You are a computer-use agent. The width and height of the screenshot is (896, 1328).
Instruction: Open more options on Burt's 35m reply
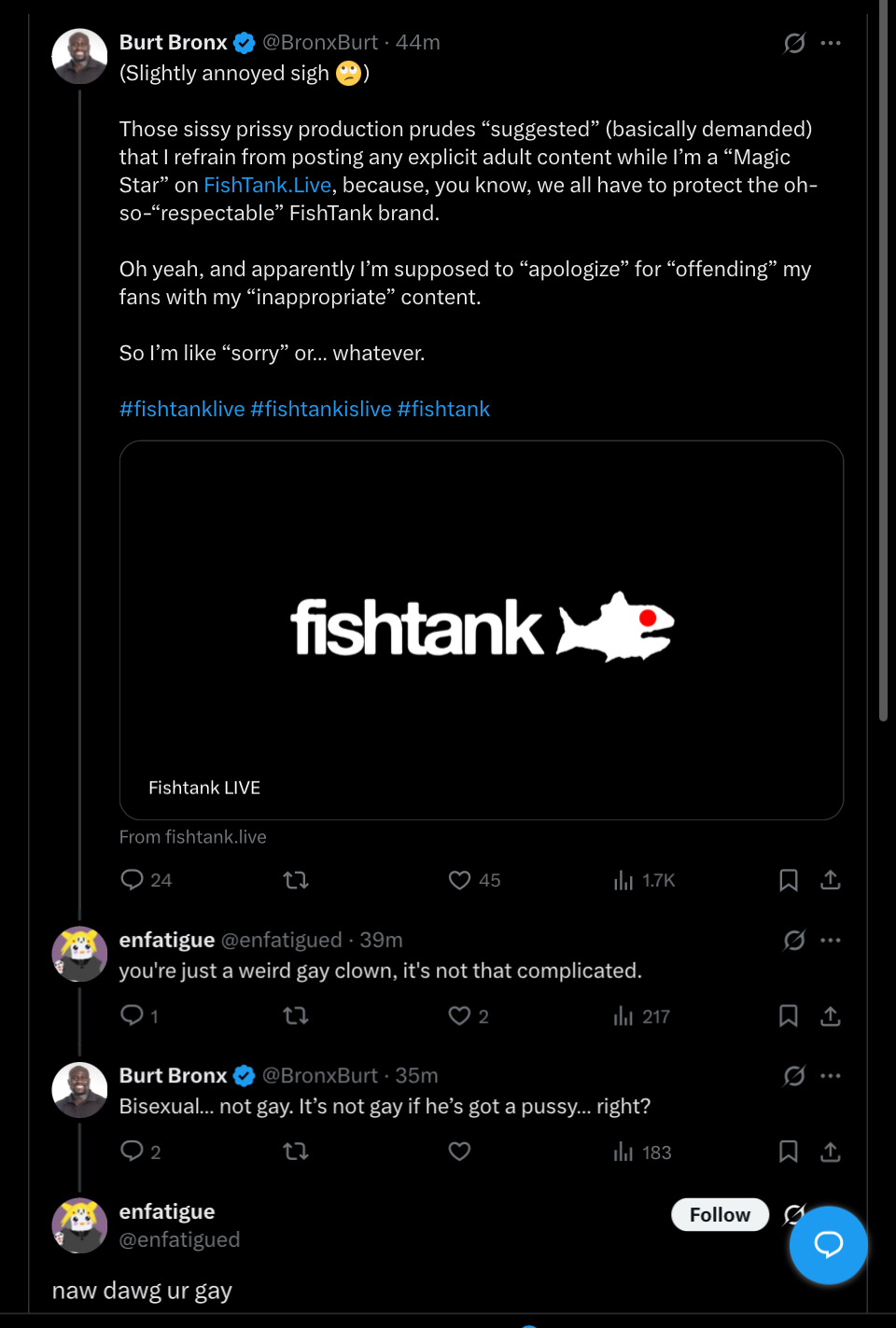click(831, 1076)
